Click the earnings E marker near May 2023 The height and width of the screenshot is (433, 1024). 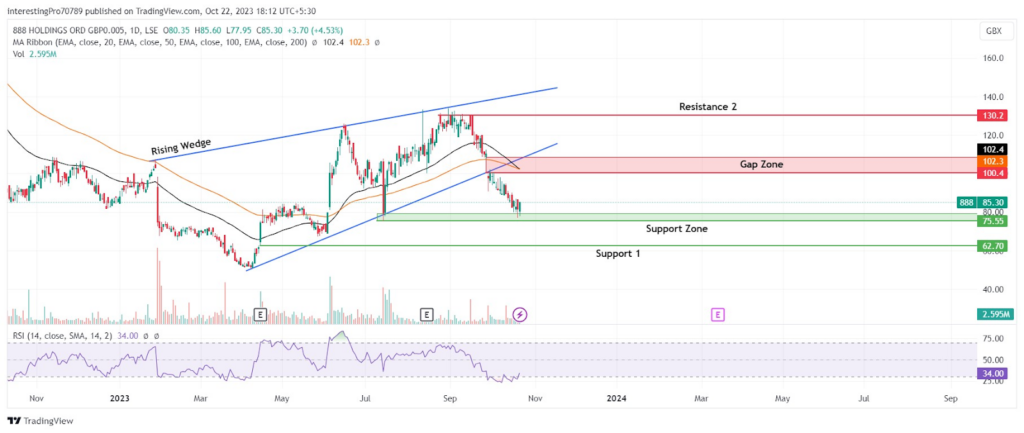tap(260, 315)
